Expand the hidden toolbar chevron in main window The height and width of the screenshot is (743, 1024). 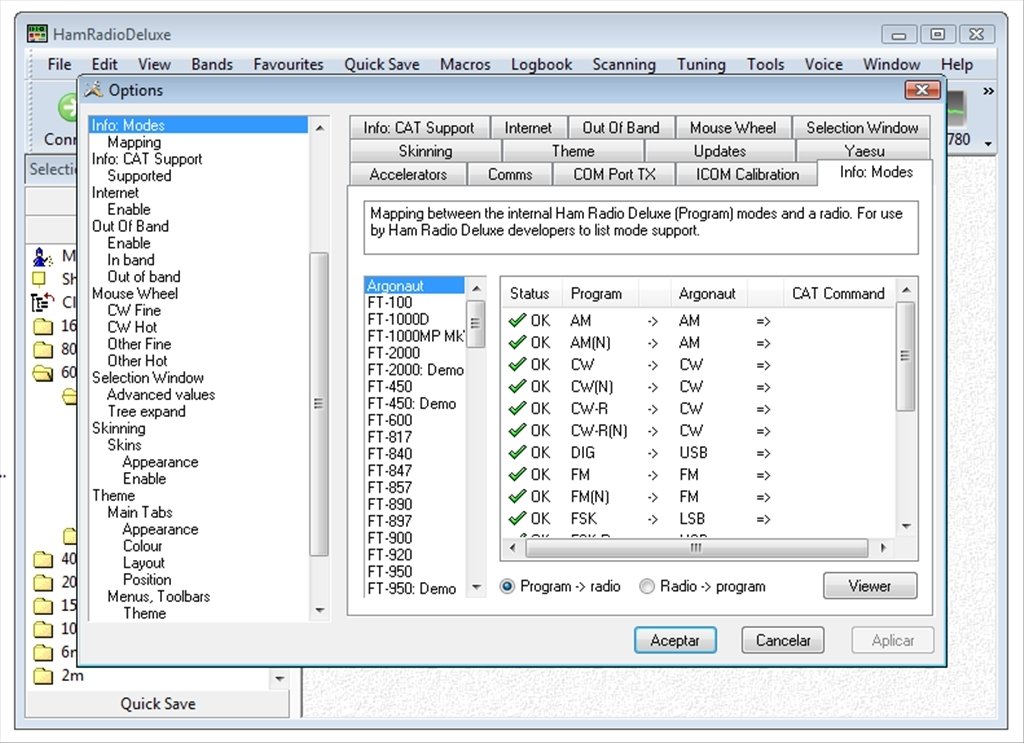coord(989,91)
